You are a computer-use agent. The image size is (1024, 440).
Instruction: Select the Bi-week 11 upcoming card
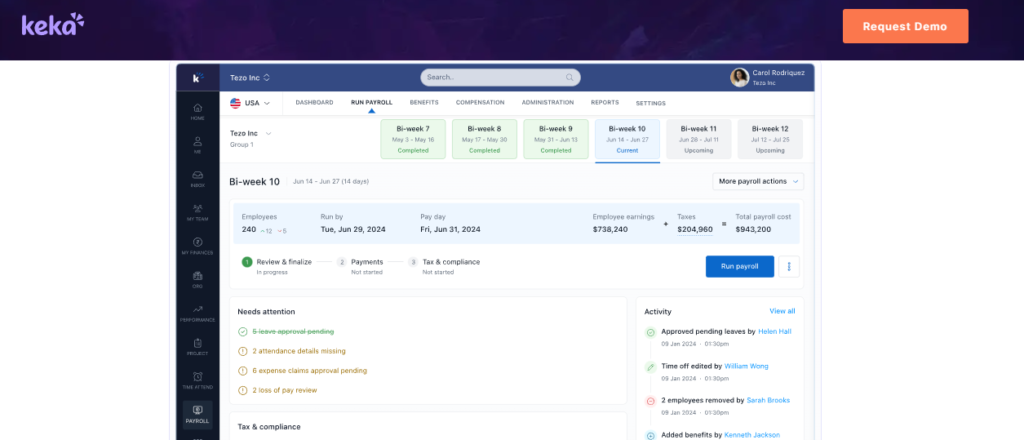[699, 139]
